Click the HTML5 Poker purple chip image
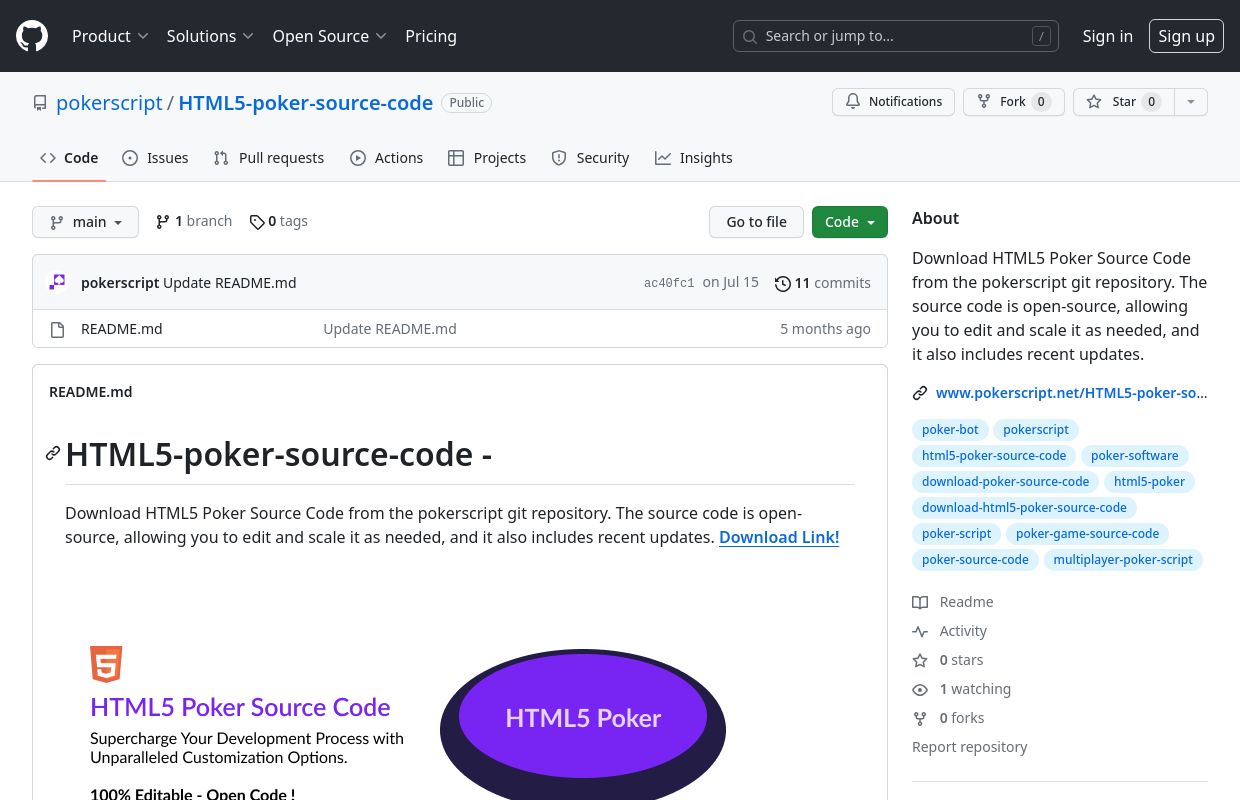Image resolution: width=1240 pixels, height=800 pixels. pos(583,724)
